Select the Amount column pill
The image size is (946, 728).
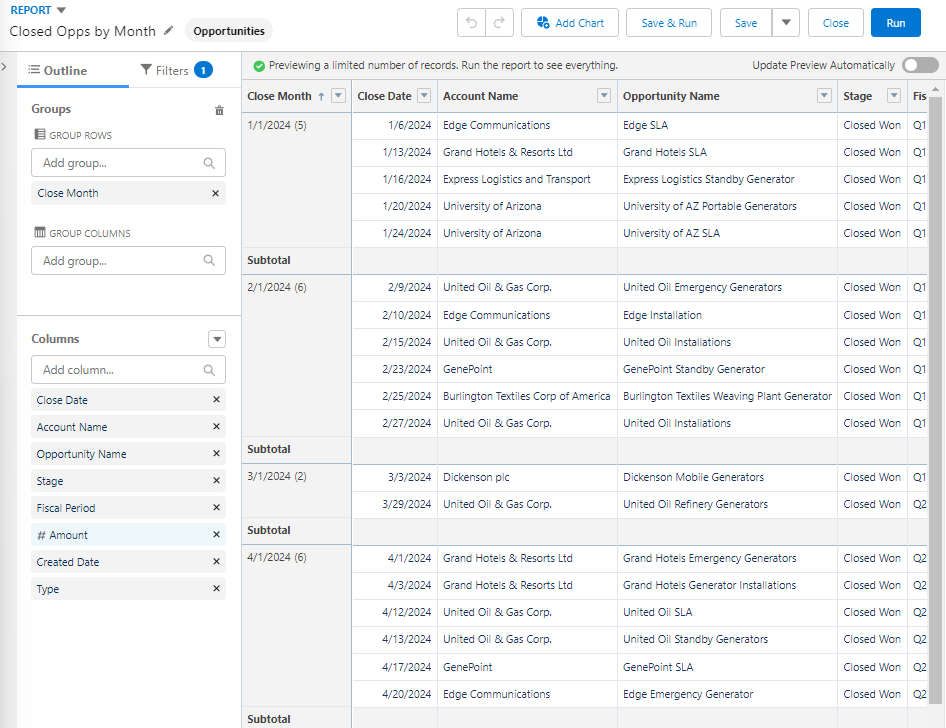pyautogui.click(x=129, y=534)
